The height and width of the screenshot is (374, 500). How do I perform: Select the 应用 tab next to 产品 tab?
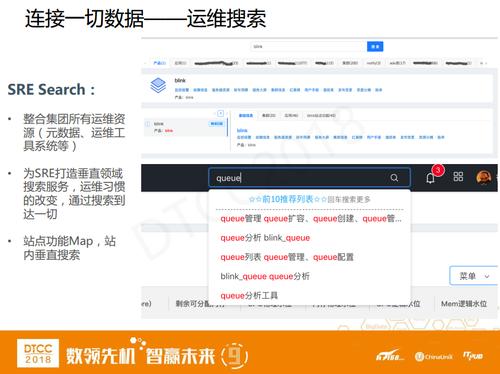(x=180, y=63)
